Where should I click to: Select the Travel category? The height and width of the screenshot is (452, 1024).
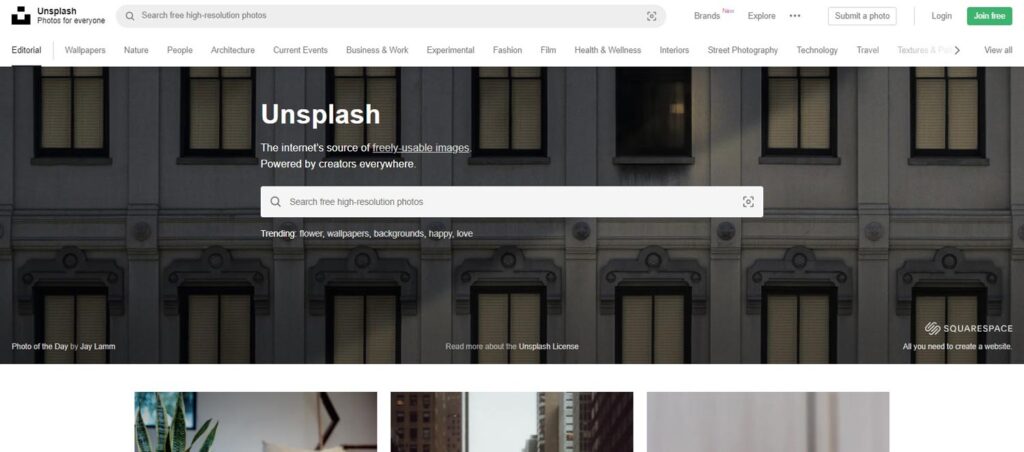[x=867, y=50]
